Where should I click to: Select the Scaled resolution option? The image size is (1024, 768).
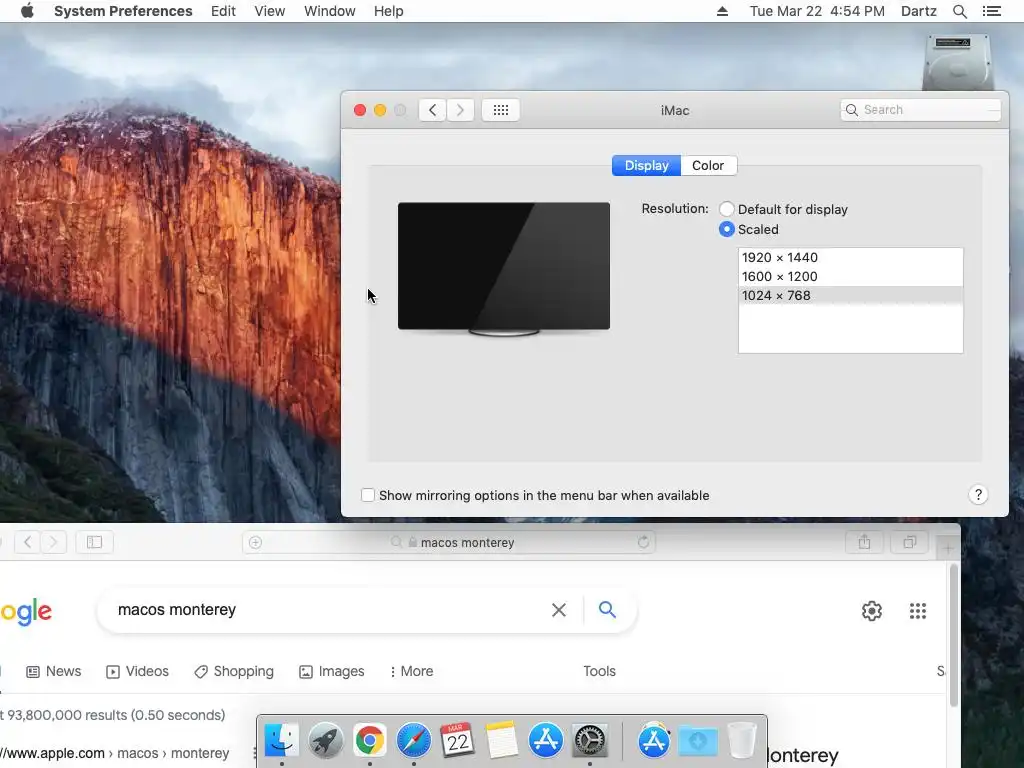727,229
